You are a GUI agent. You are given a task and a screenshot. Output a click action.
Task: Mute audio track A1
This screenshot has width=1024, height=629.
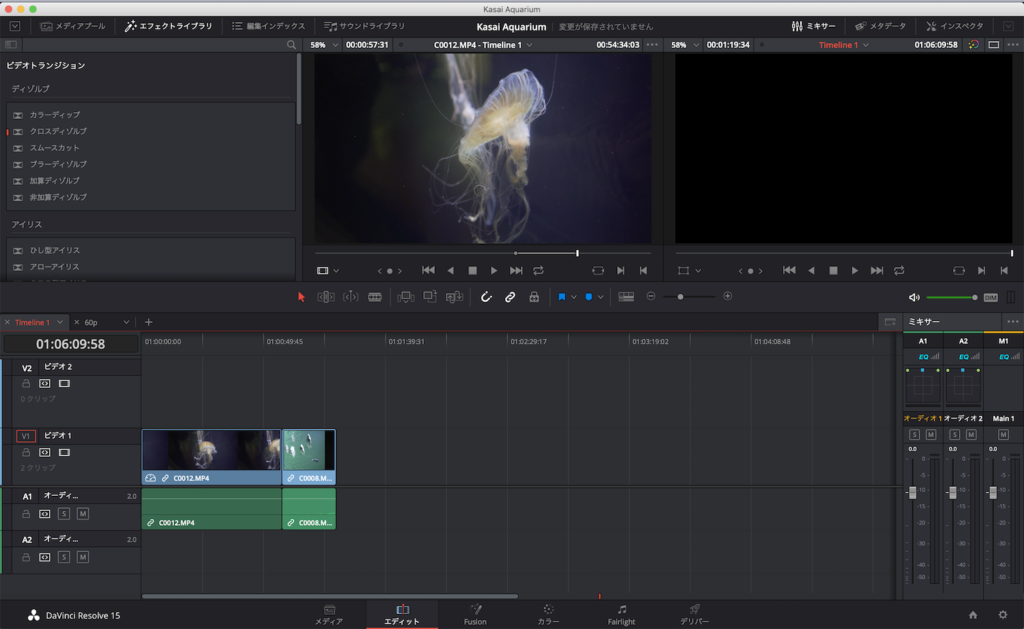81,514
